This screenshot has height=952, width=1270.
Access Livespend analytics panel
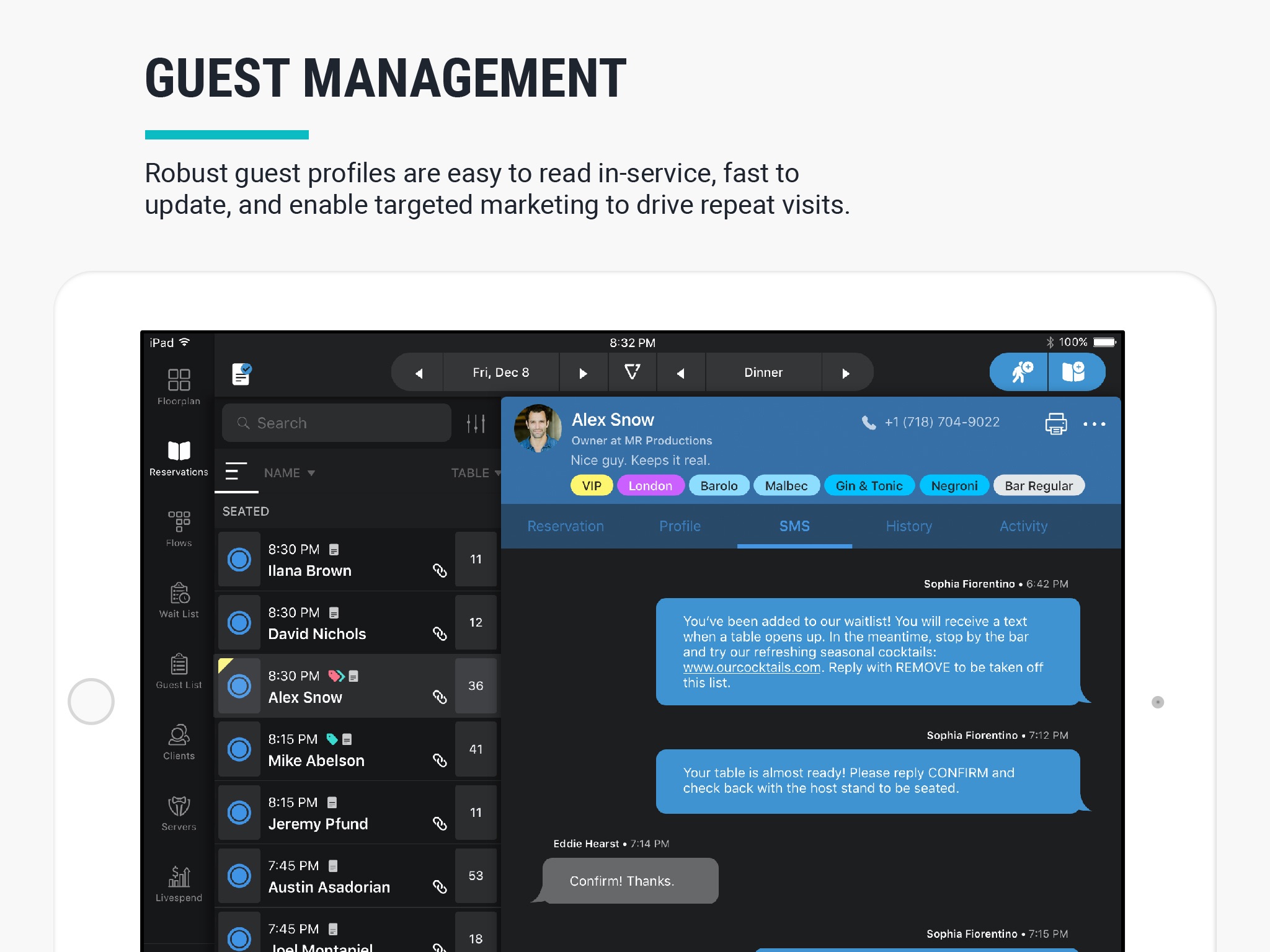tap(177, 879)
